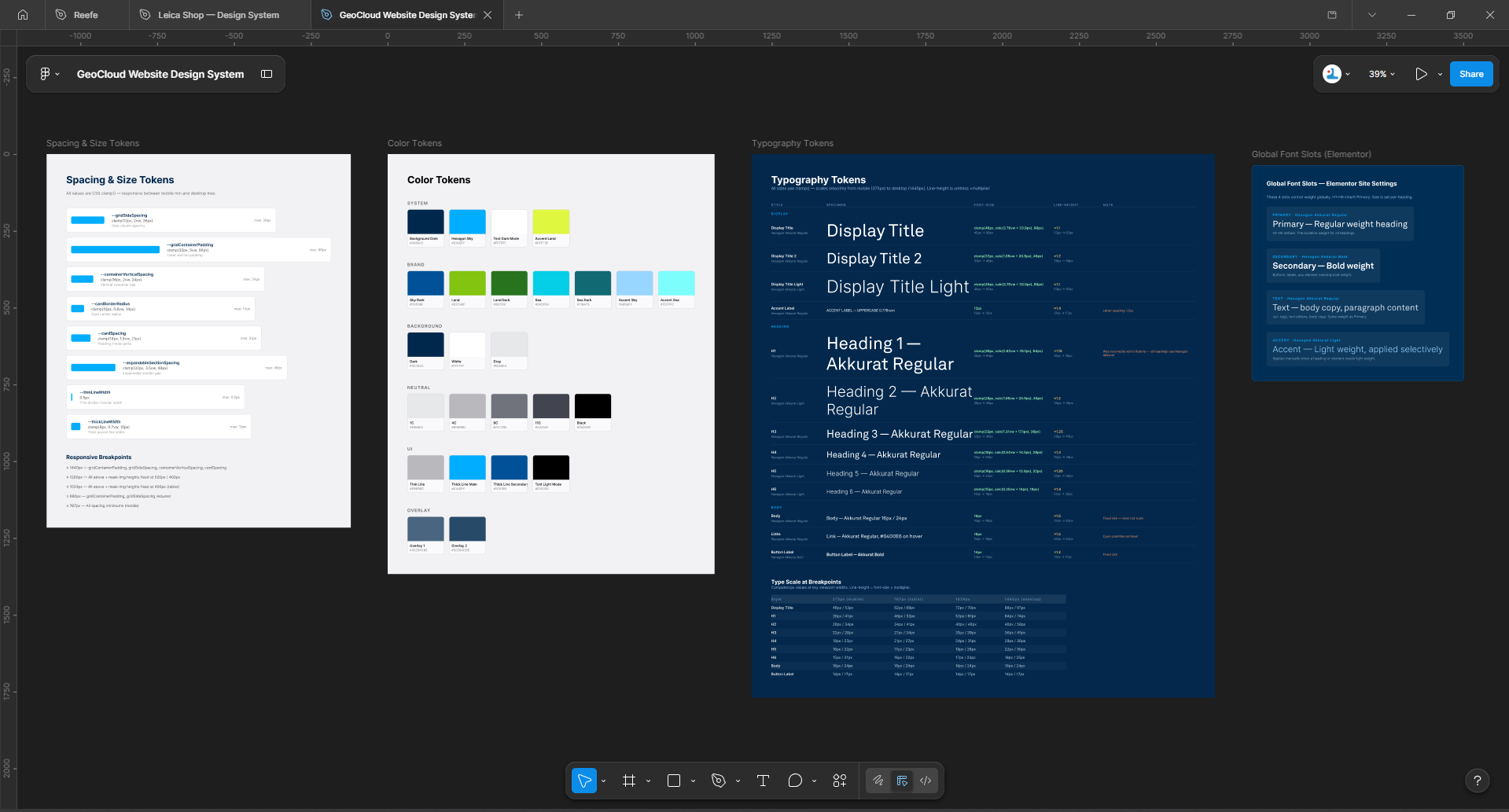The height and width of the screenshot is (812, 1509).
Task: Switch to the Reefe tab
Action: pos(86,15)
